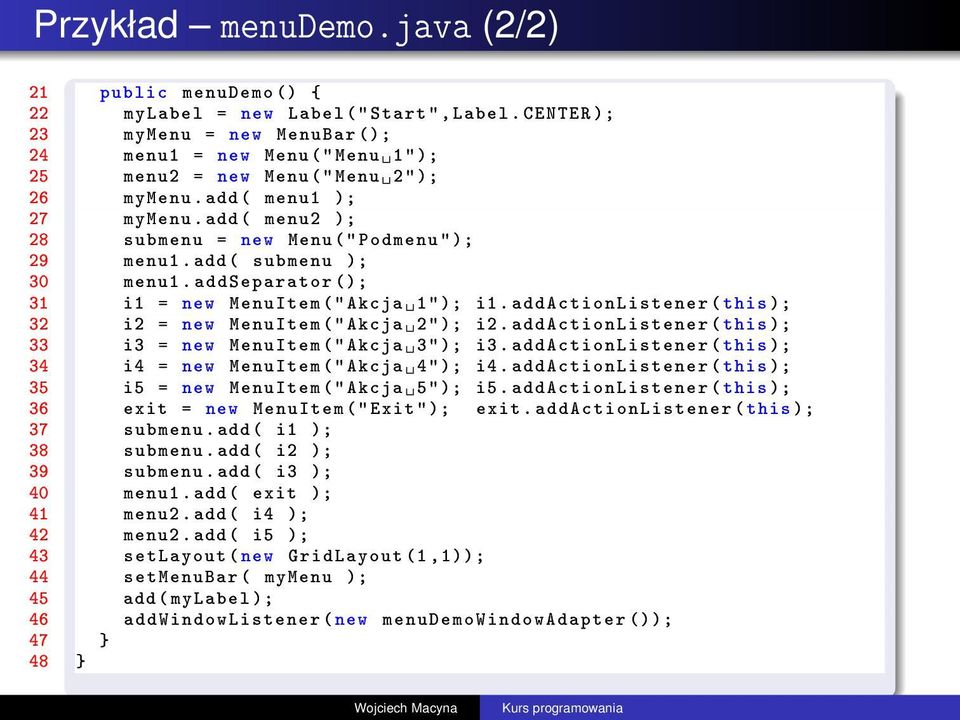Click the line 'menu1.add( submenu );'
960x720 pixels.
pos(245,261)
